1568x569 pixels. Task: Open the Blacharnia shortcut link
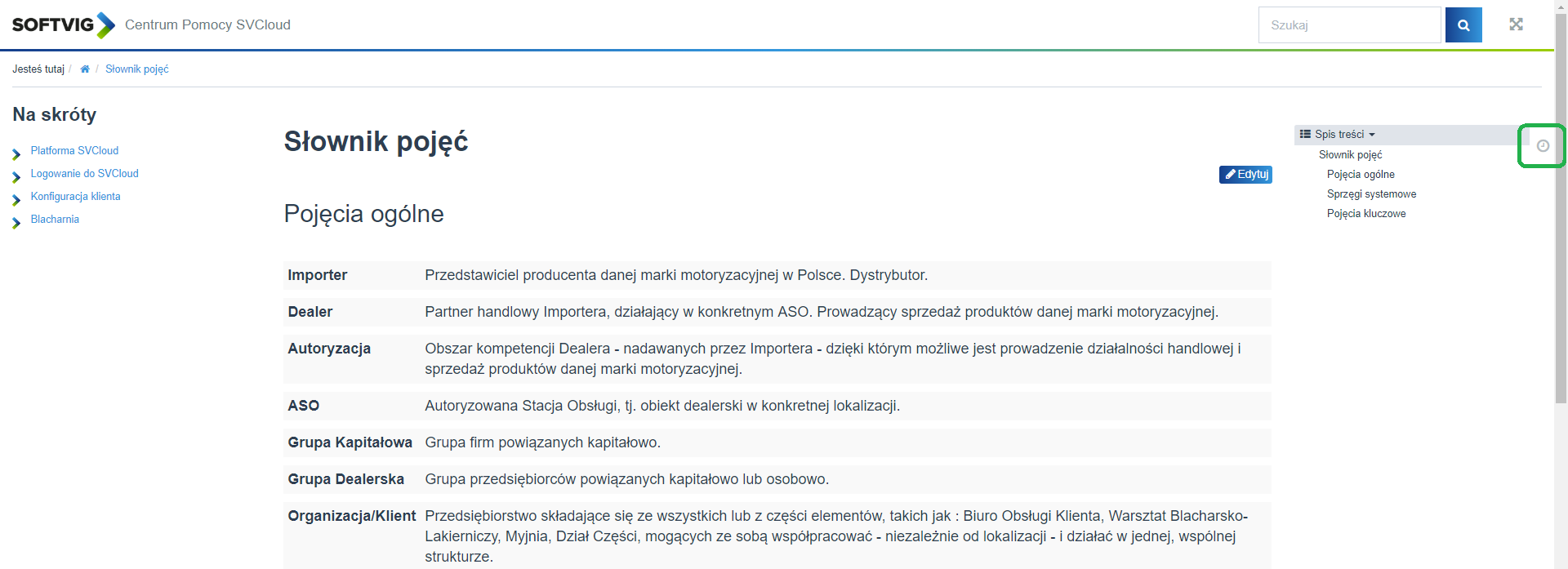point(55,220)
